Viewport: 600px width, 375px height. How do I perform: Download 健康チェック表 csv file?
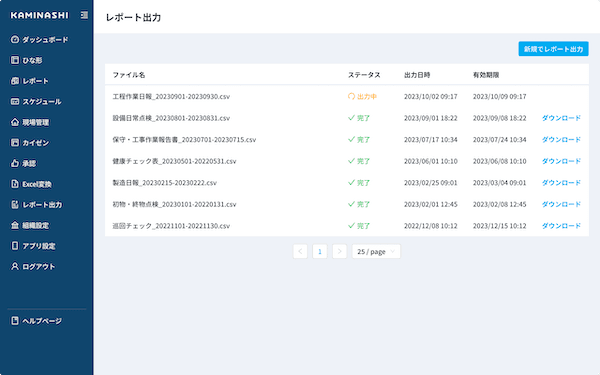[x=561, y=161]
